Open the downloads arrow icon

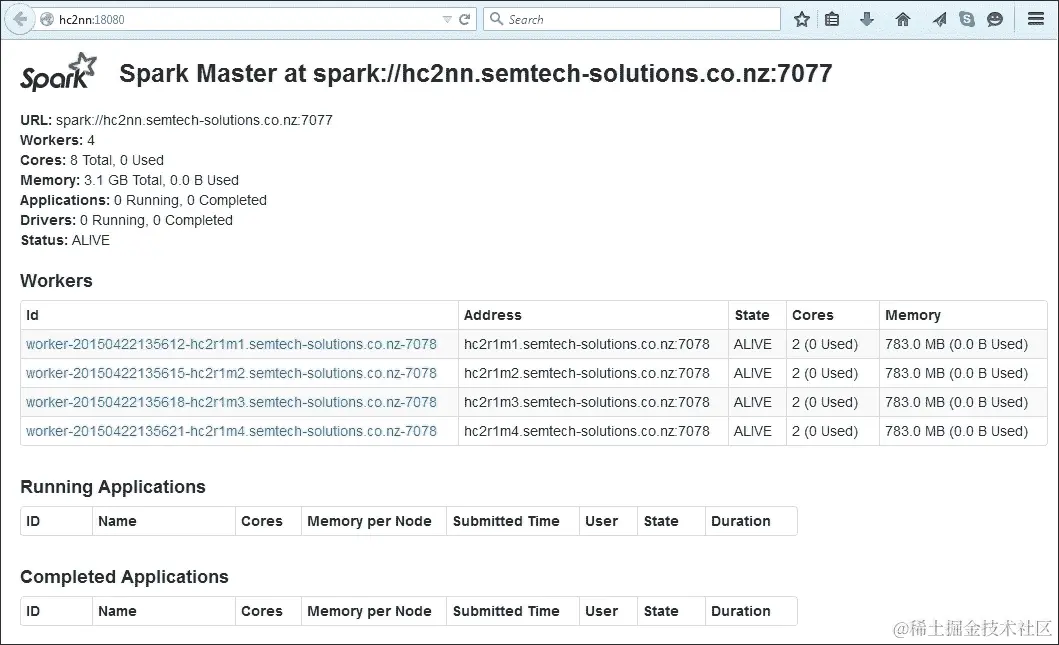867,19
